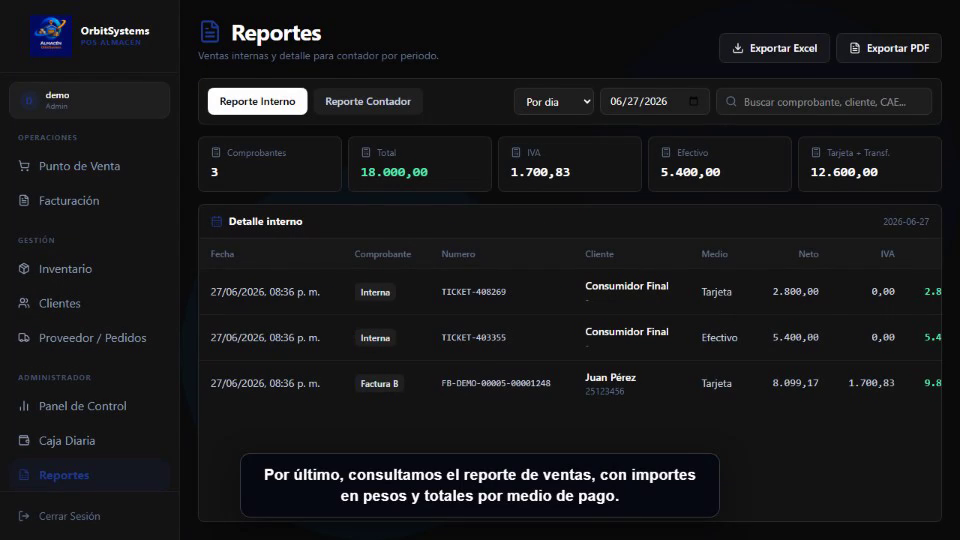This screenshot has width=960, height=540.
Task: Select FB-DEMO-00005-00001248 number cell
Action: [x=496, y=383]
